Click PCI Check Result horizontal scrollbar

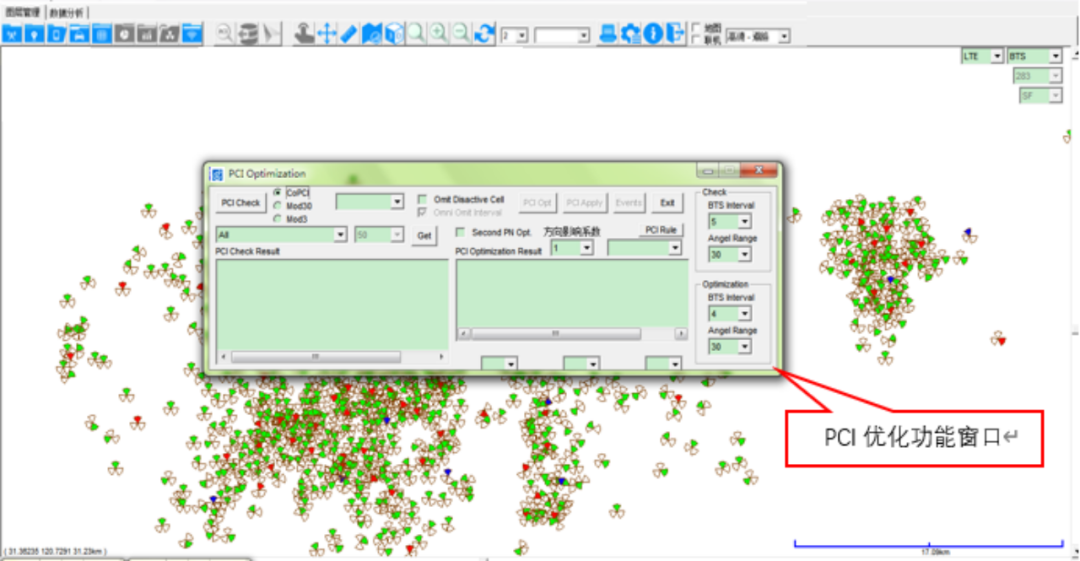tap(333, 357)
